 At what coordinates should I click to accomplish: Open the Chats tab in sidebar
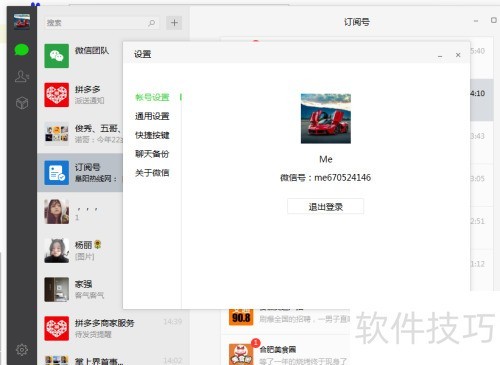click(x=22, y=50)
